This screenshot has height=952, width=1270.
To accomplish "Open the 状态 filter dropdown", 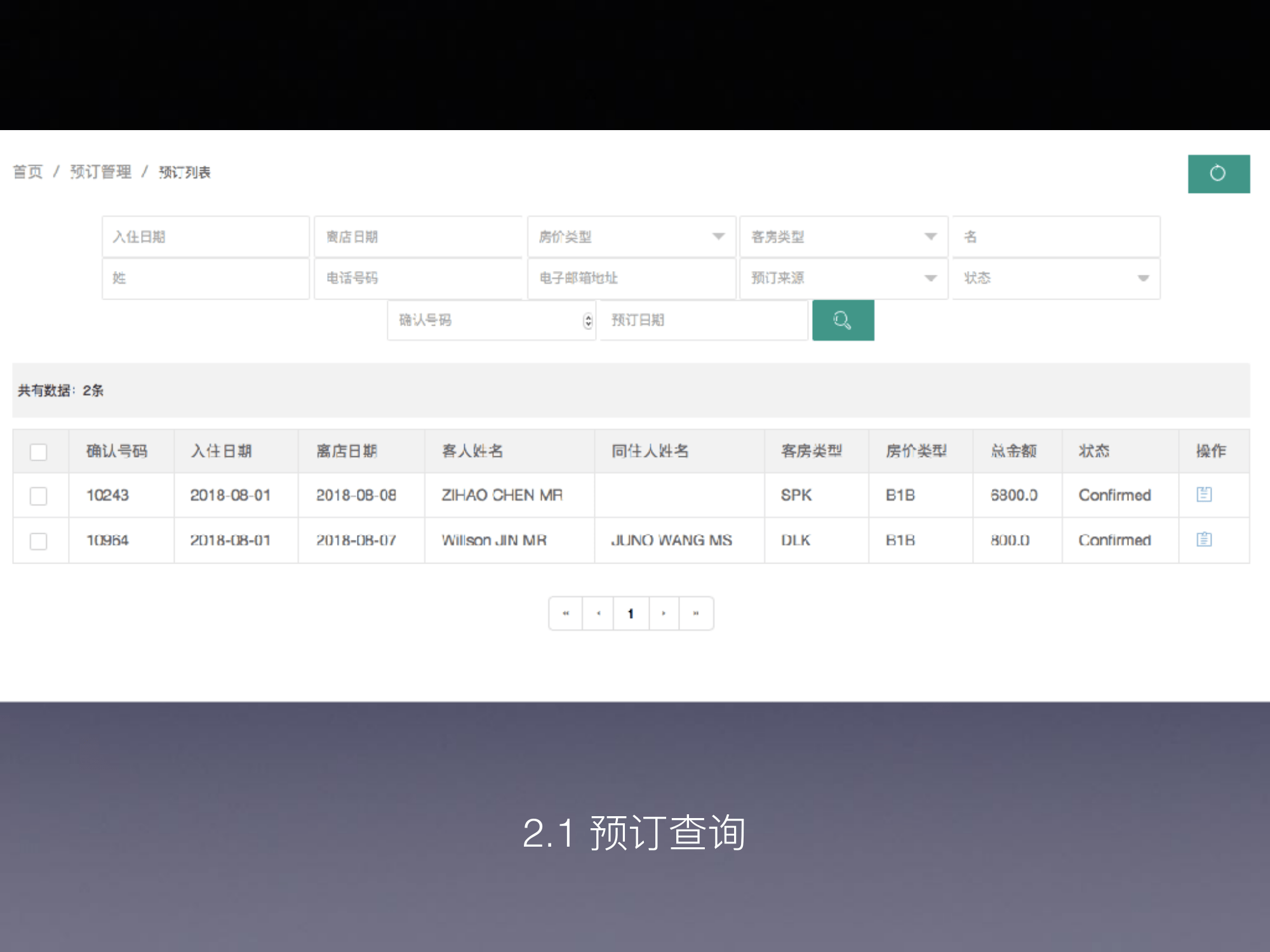I will click(1055, 278).
